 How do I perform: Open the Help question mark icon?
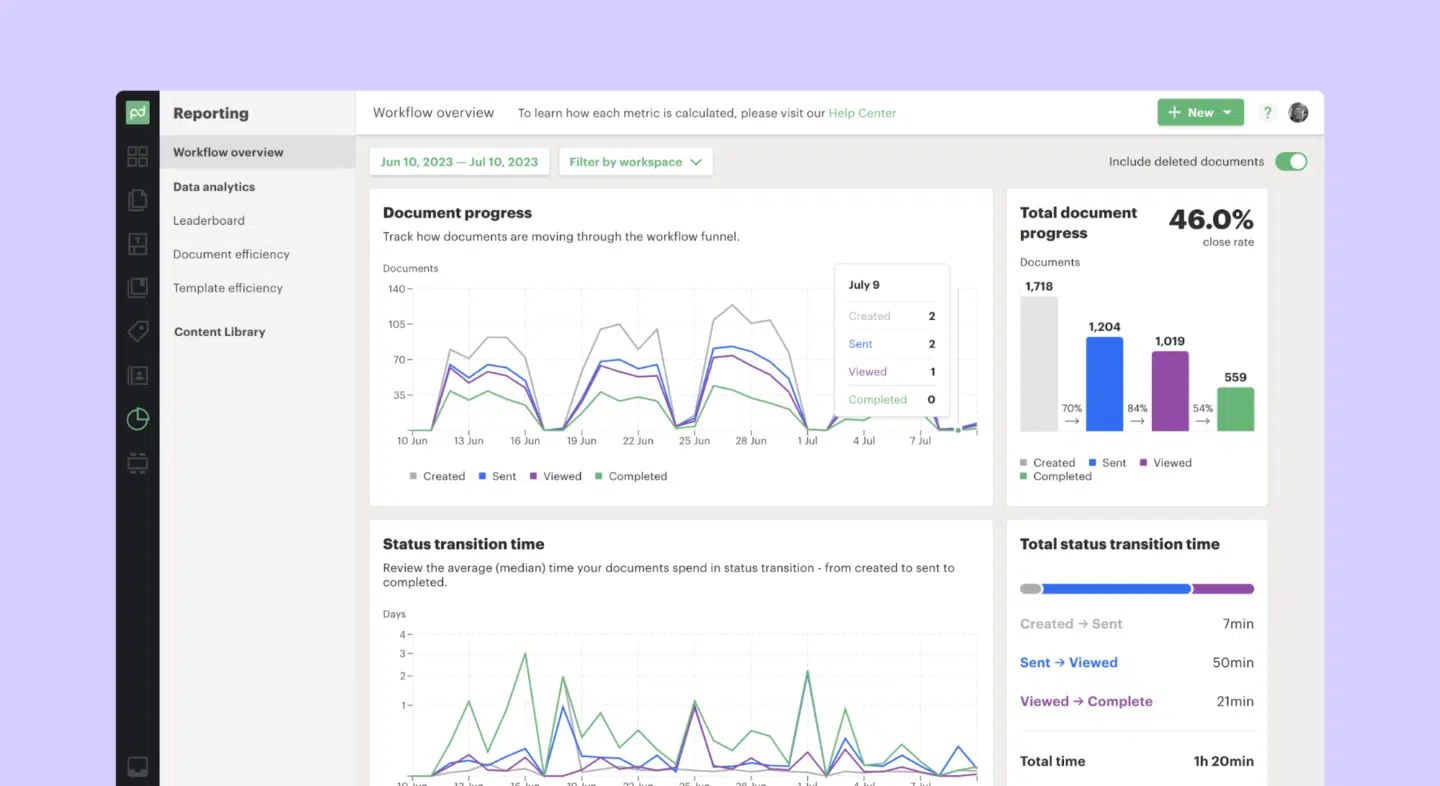coord(1267,112)
